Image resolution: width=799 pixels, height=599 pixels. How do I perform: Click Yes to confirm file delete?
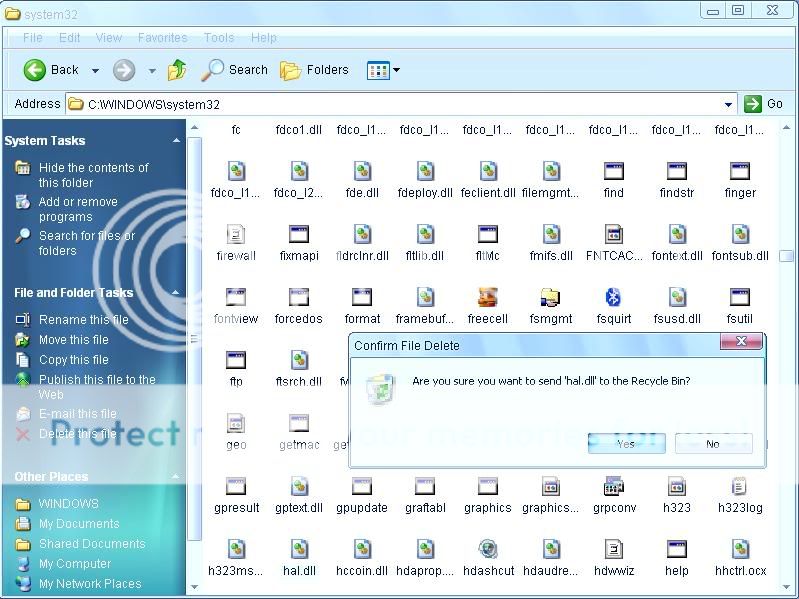[x=626, y=444]
